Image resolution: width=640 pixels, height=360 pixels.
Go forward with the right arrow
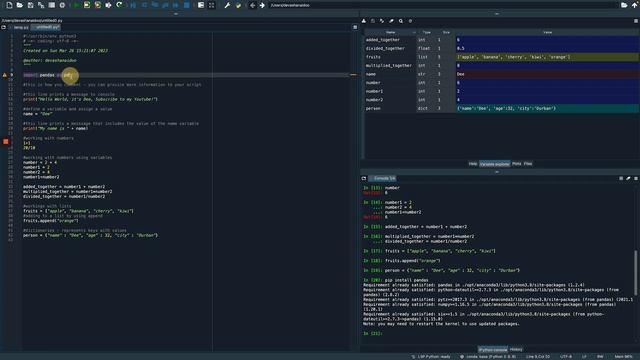262,5
